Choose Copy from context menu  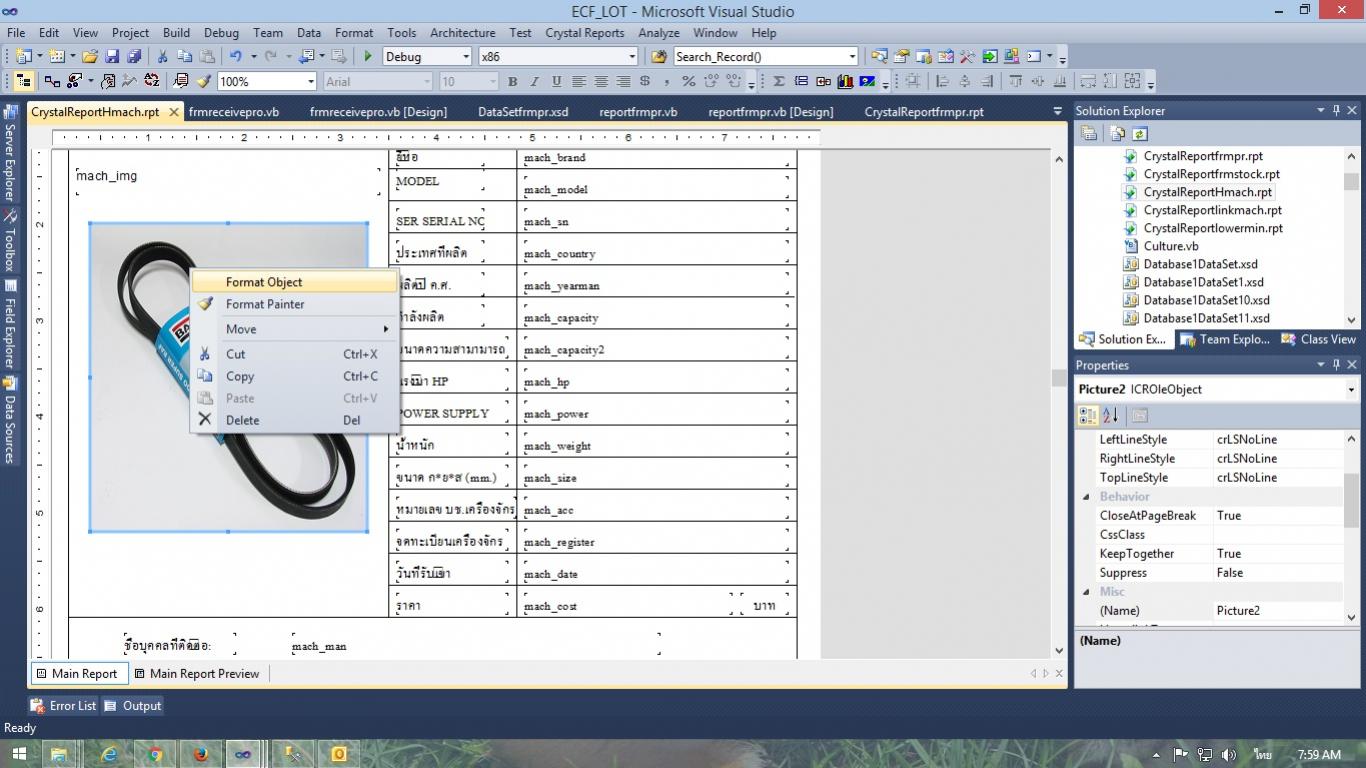tap(294, 376)
